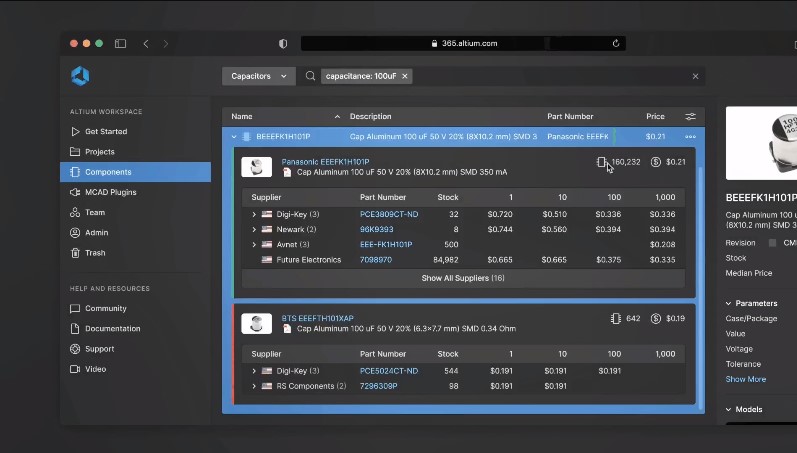
Task: Expand Digi-Key (3) under BTS part
Action: coord(254,371)
